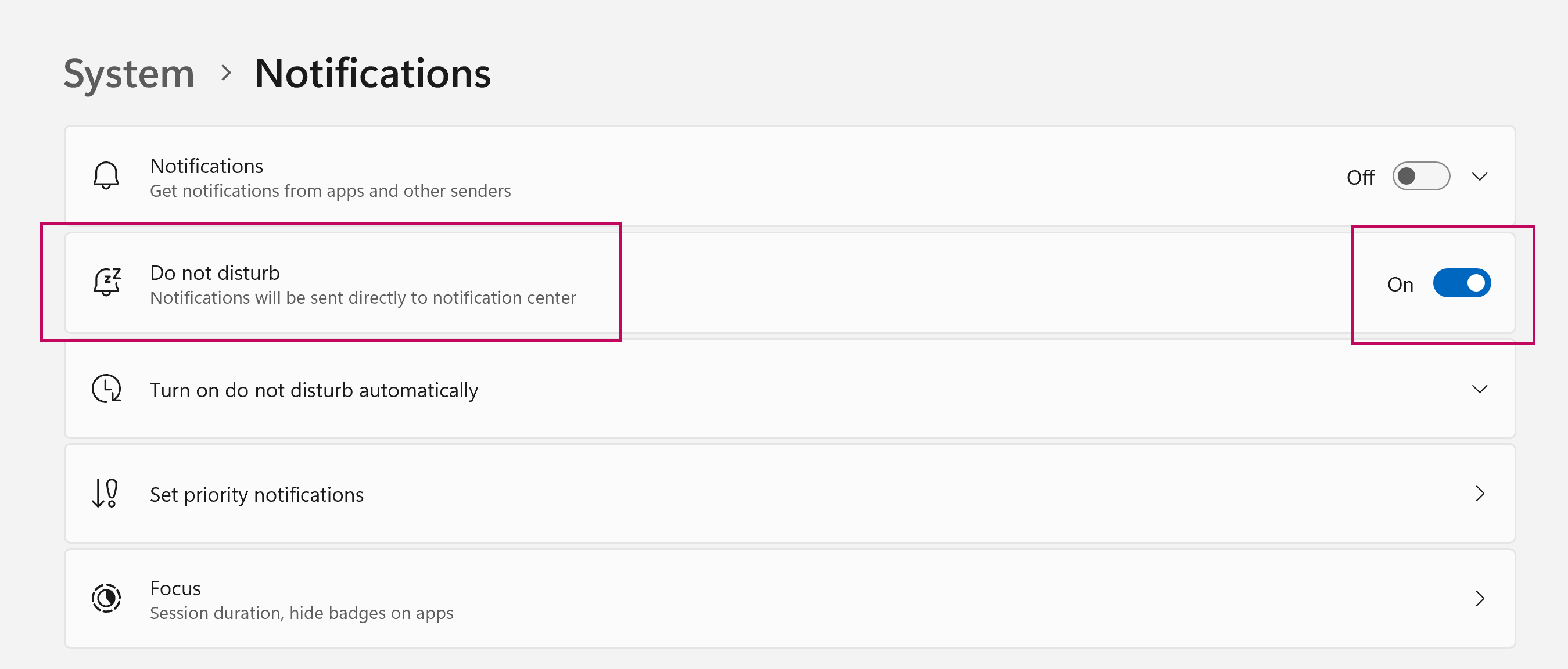Click Turn on do not disturb automatically text

tap(314, 390)
